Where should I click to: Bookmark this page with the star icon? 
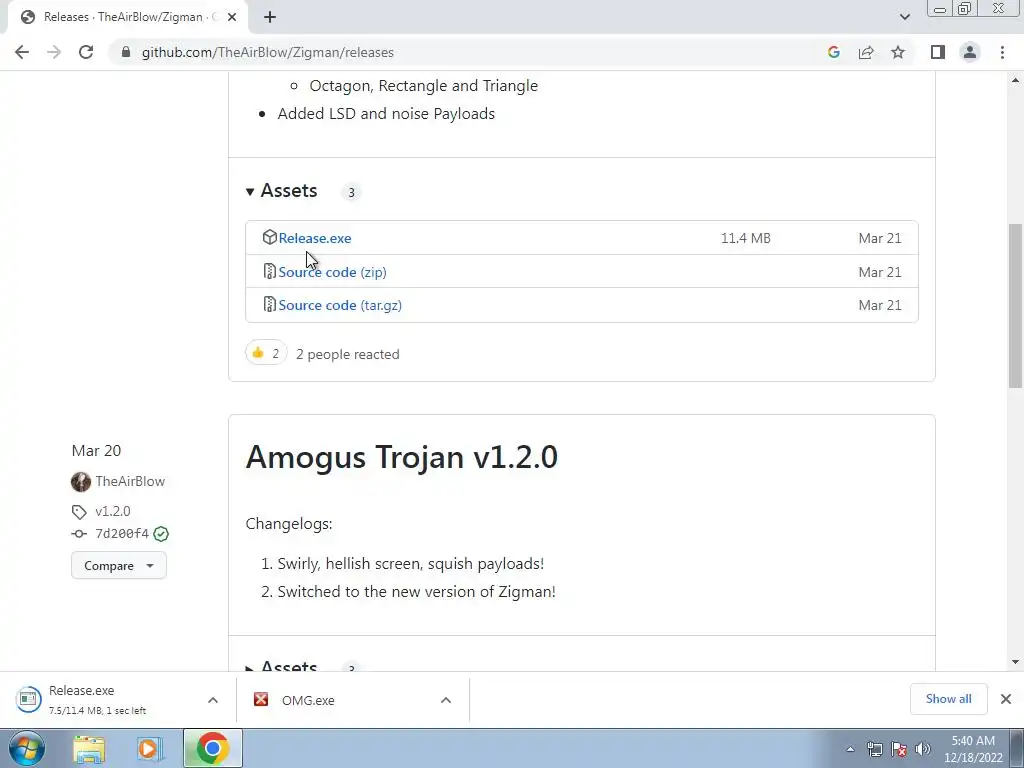tap(898, 52)
